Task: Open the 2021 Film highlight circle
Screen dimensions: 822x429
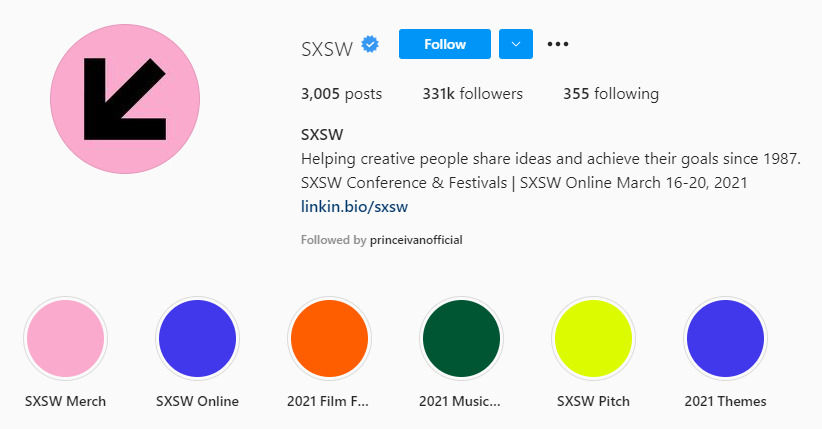Action: [x=329, y=338]
